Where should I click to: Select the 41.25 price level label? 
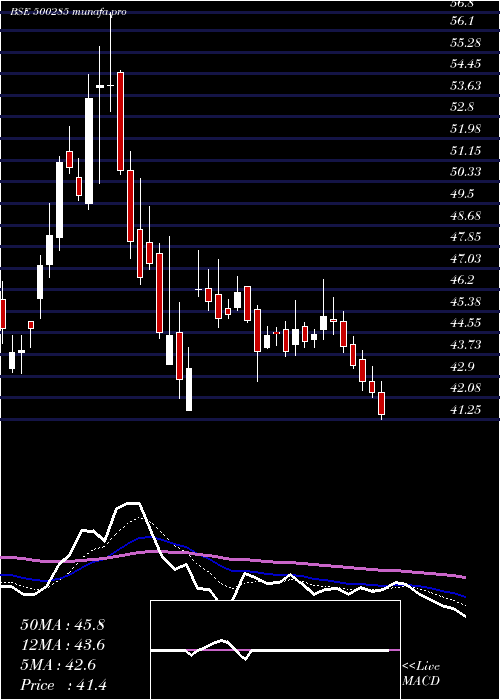[x=466, y=409]
